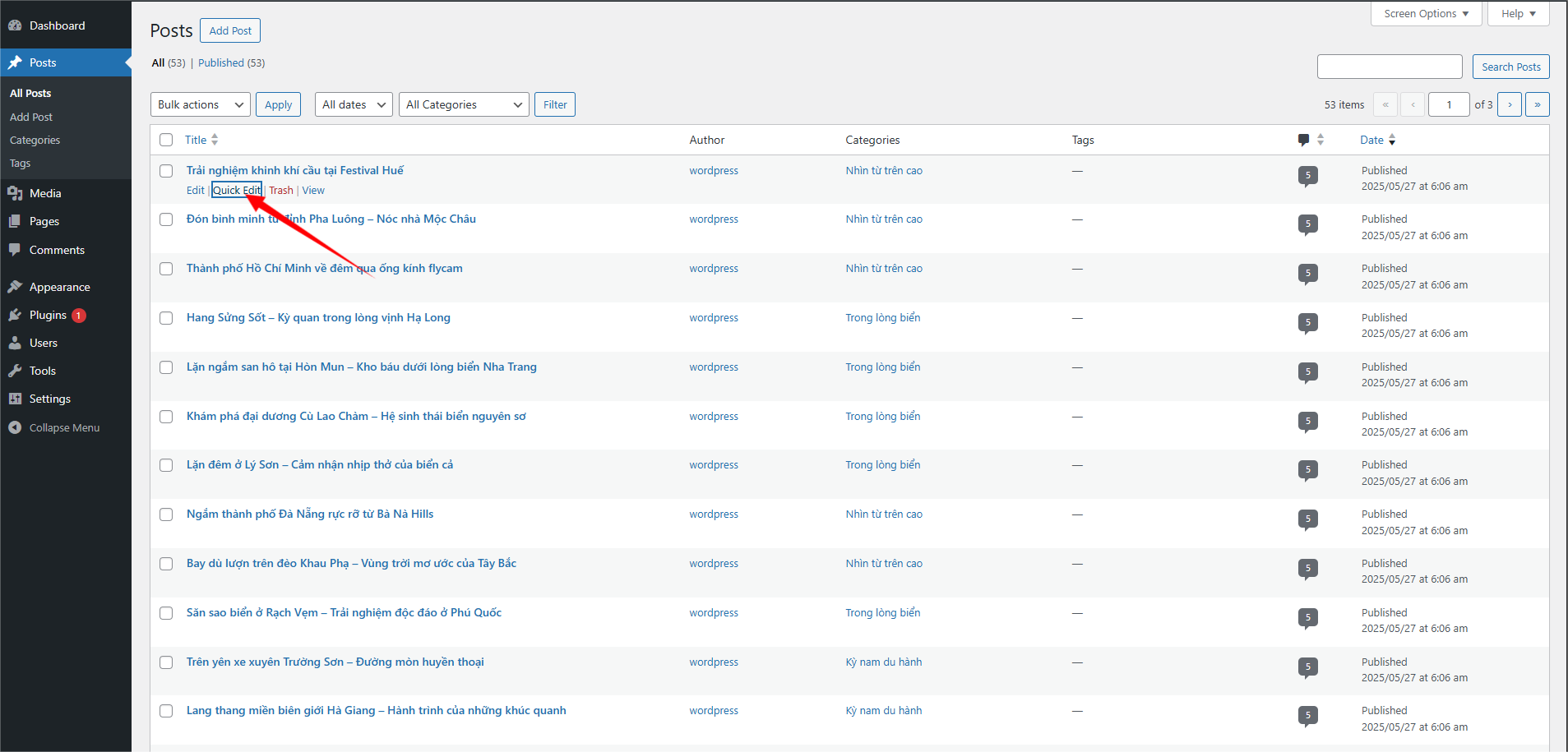Expand the All dates dropdown
Viewport: 1568px width, 752px height.
click(354, 104)
